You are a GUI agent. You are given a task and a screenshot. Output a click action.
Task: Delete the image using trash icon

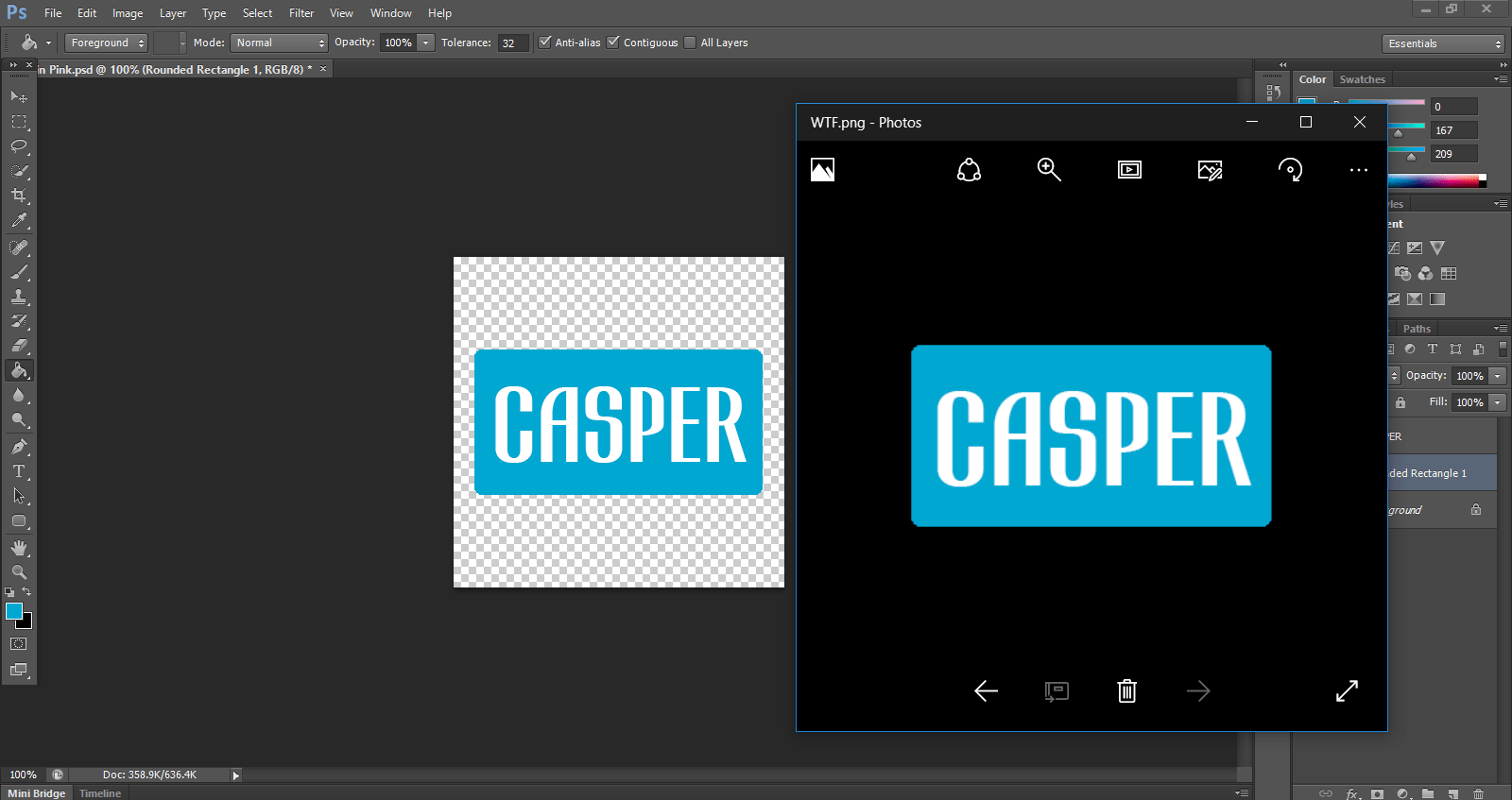[x=1126, y=690]
